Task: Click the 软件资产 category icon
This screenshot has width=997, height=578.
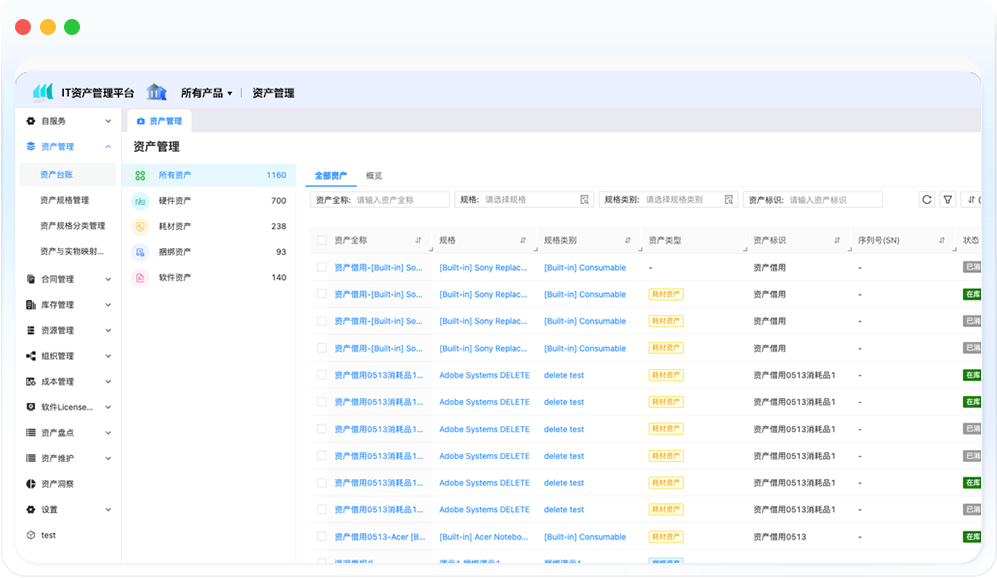Action: [140, 278]
